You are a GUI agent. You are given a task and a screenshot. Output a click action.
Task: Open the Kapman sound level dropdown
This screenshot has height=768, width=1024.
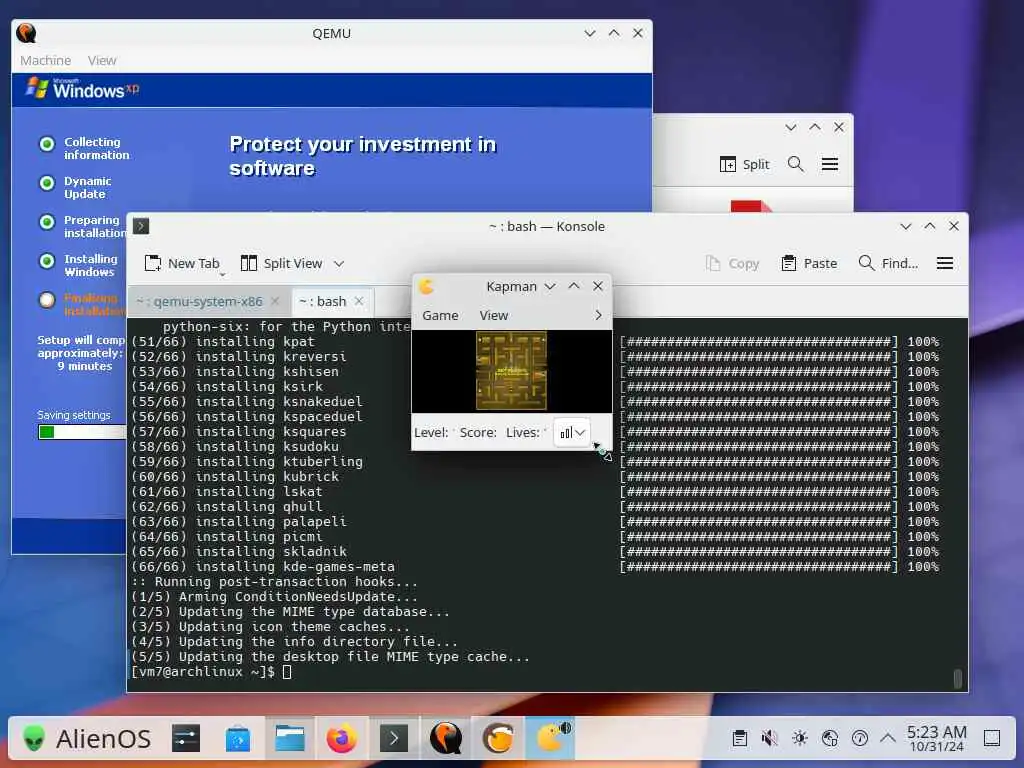coord(572,432)
